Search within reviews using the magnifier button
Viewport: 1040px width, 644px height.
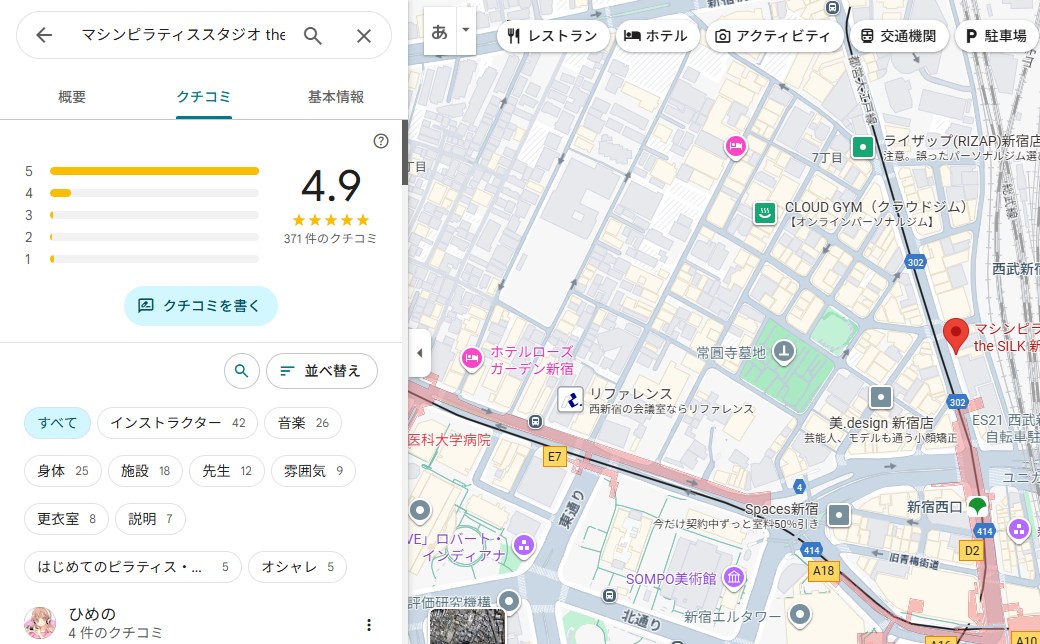pyautogui.click(x=240, y=371)
